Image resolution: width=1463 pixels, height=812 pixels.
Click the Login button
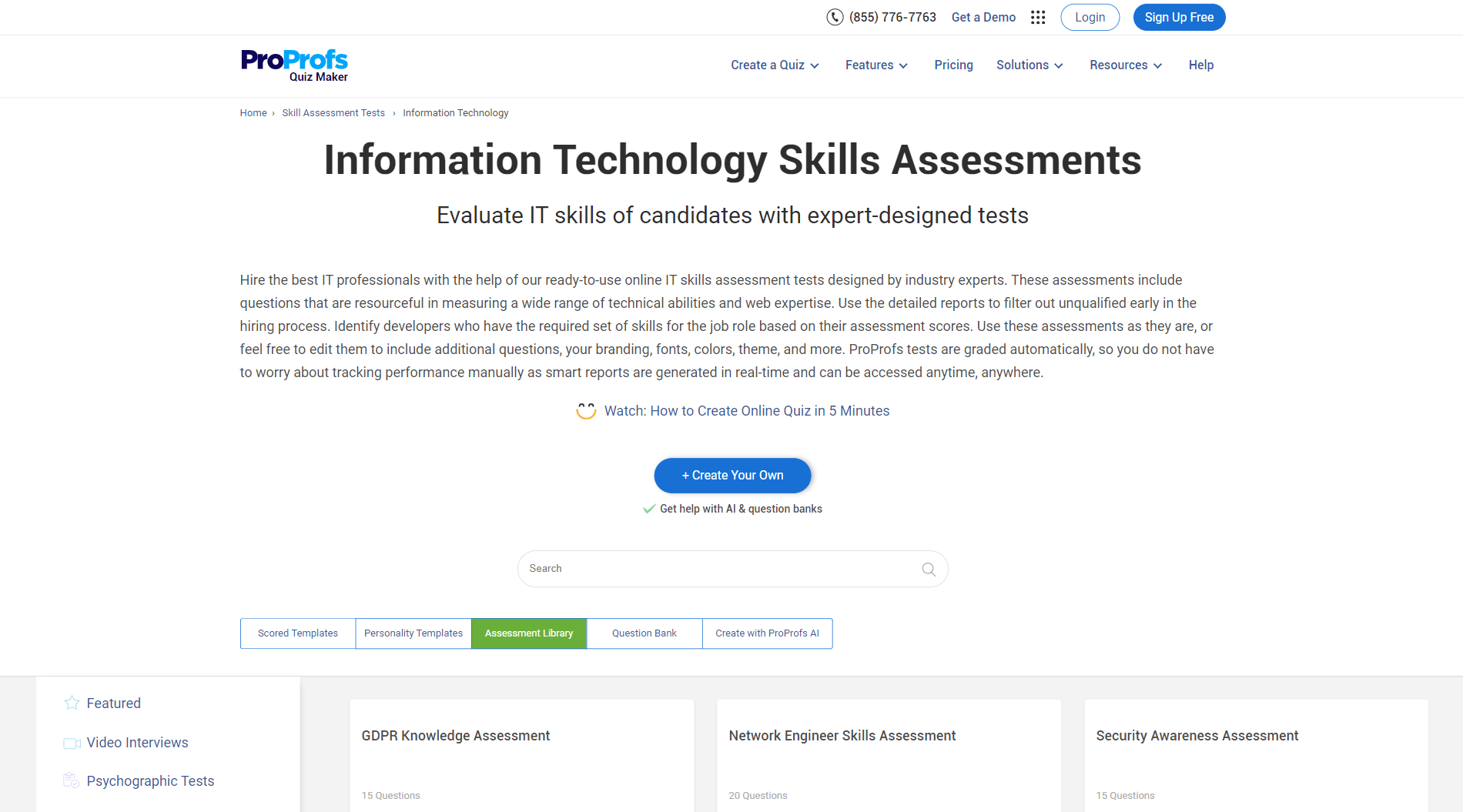pos(1090,17)
